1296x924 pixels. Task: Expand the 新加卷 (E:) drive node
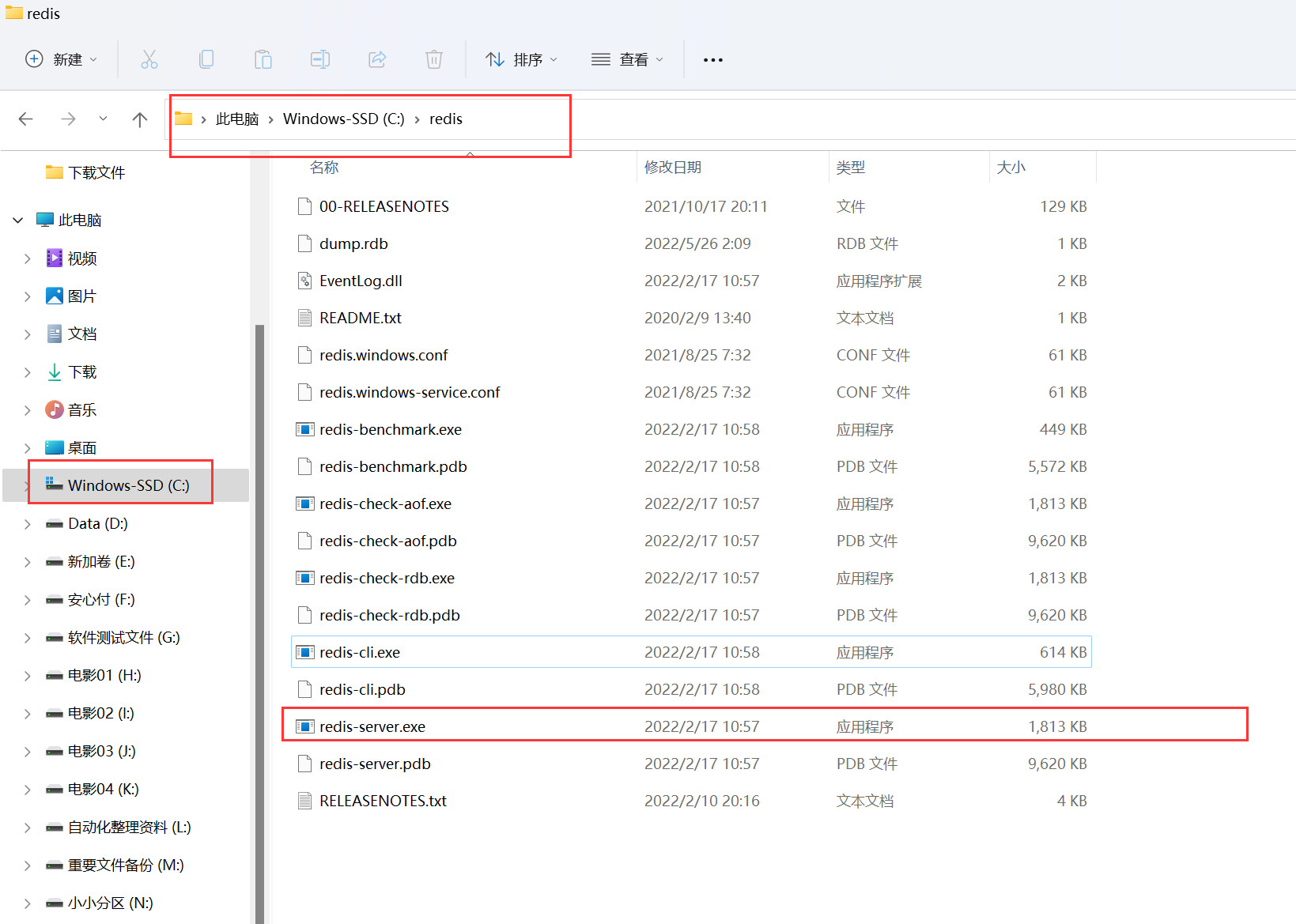28,562
